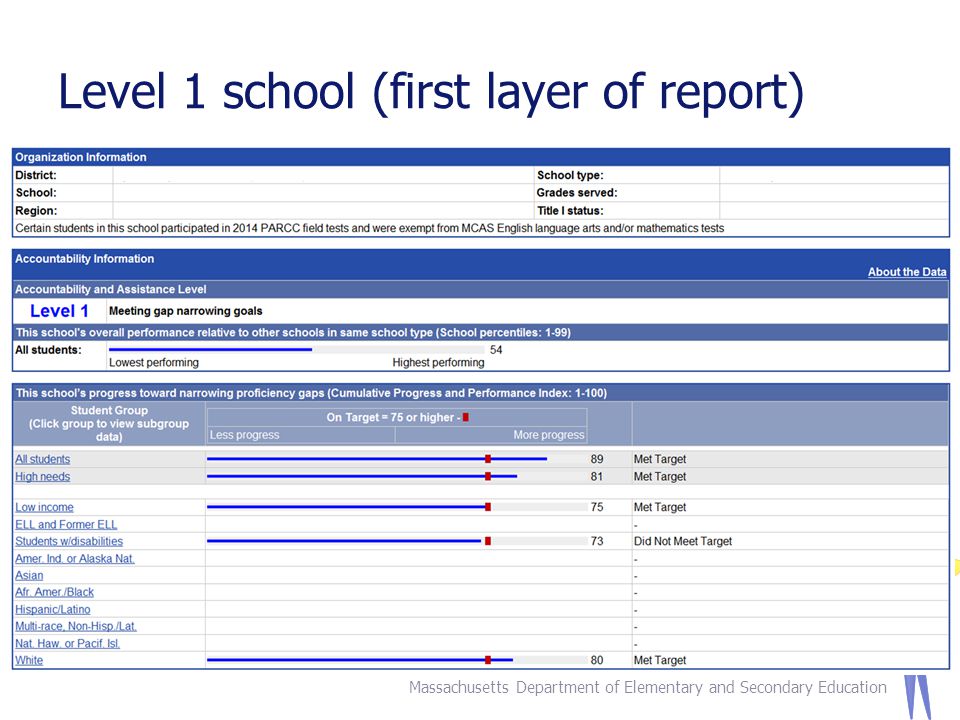View Students w/disabilities subgroup data
Viewport: 960px width, 720px height.
69,541
